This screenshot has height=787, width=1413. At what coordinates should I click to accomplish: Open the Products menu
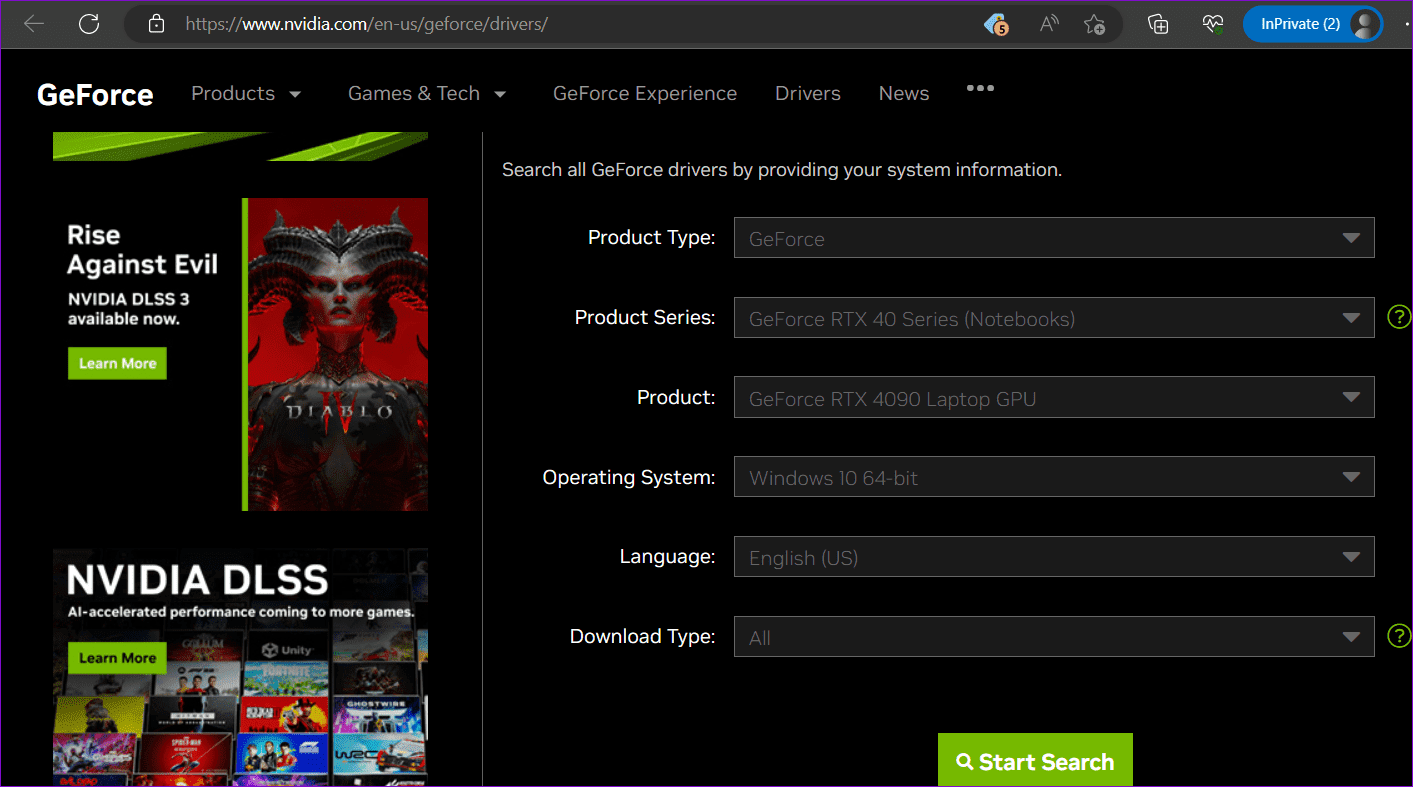246,93
